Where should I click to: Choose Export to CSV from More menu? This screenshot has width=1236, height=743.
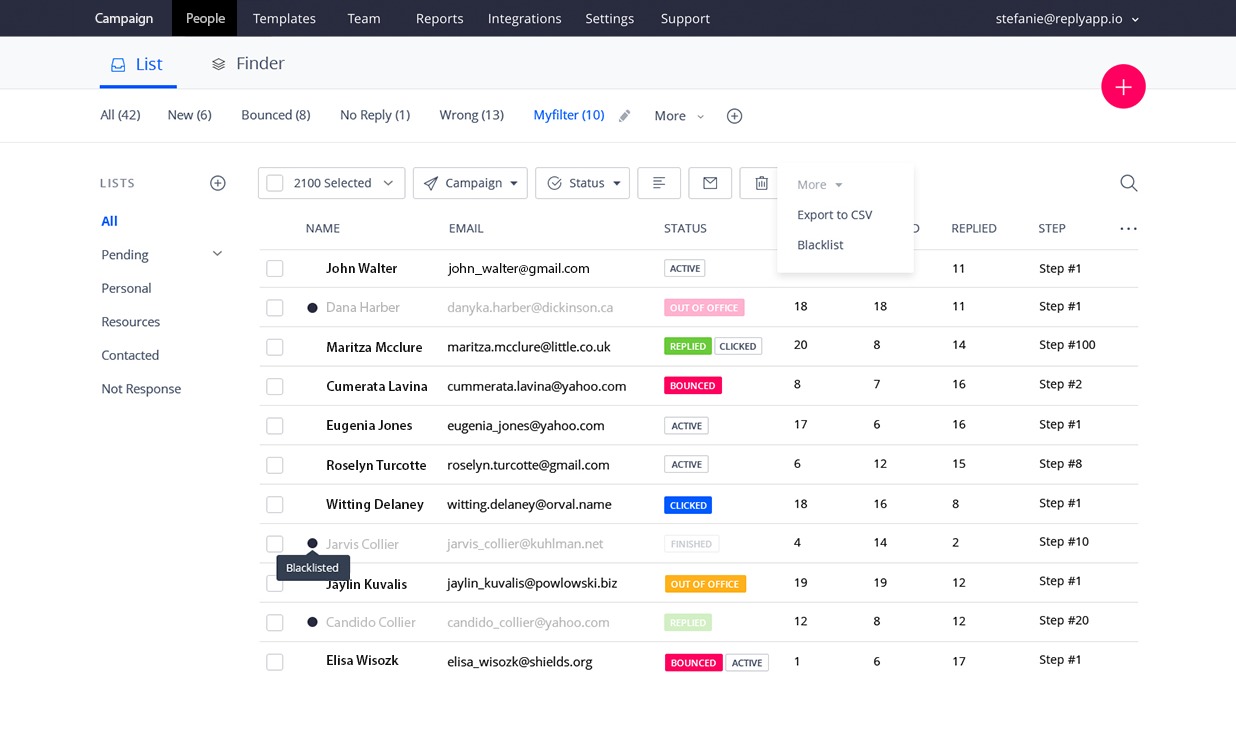click(834, 215)
